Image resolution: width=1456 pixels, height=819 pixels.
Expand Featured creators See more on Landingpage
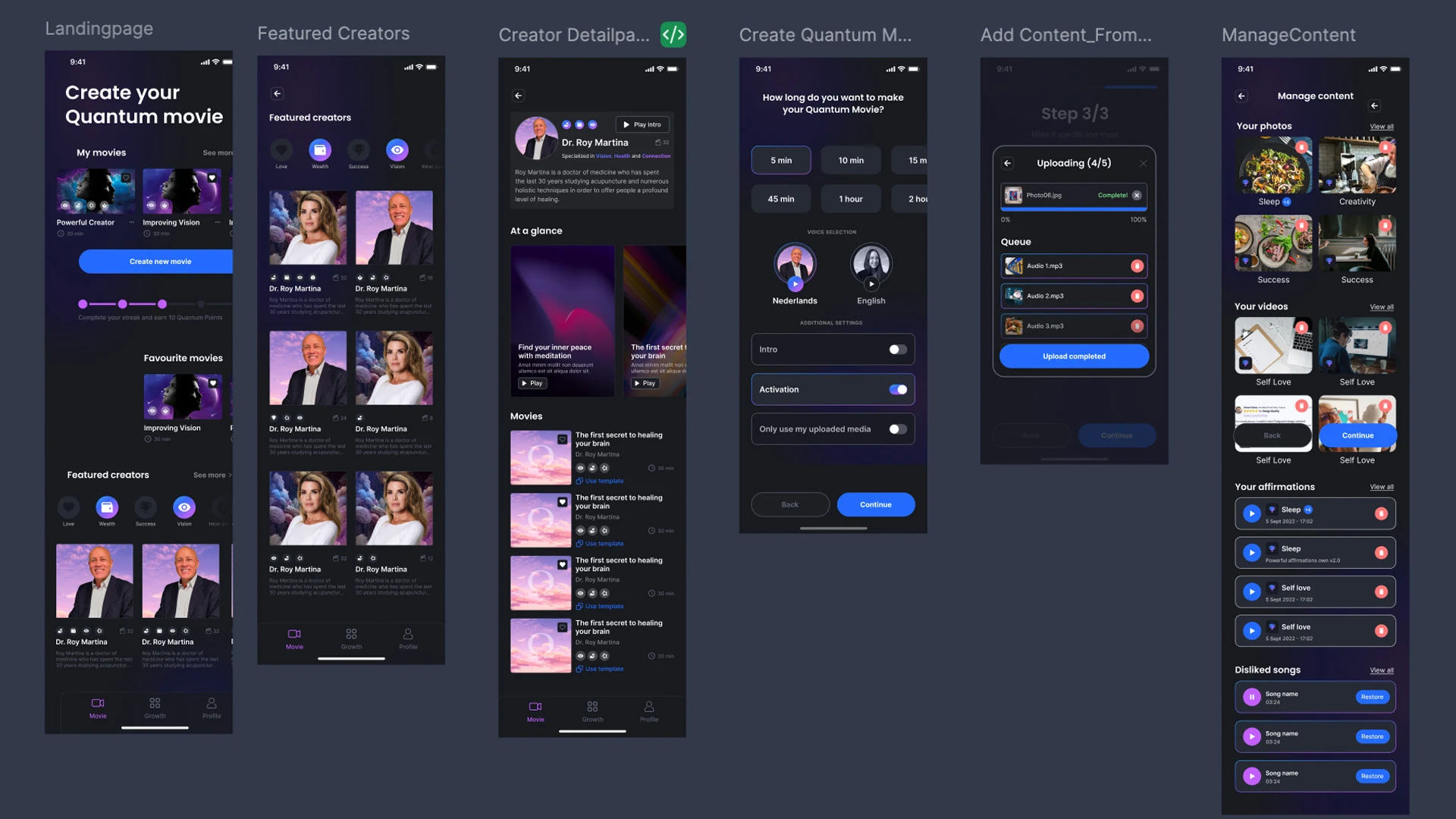tap(212, 475)
